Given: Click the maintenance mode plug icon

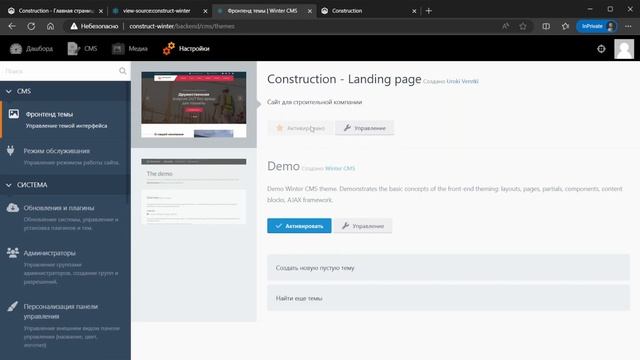Looking at the screenshot, I should click(11, 151).
